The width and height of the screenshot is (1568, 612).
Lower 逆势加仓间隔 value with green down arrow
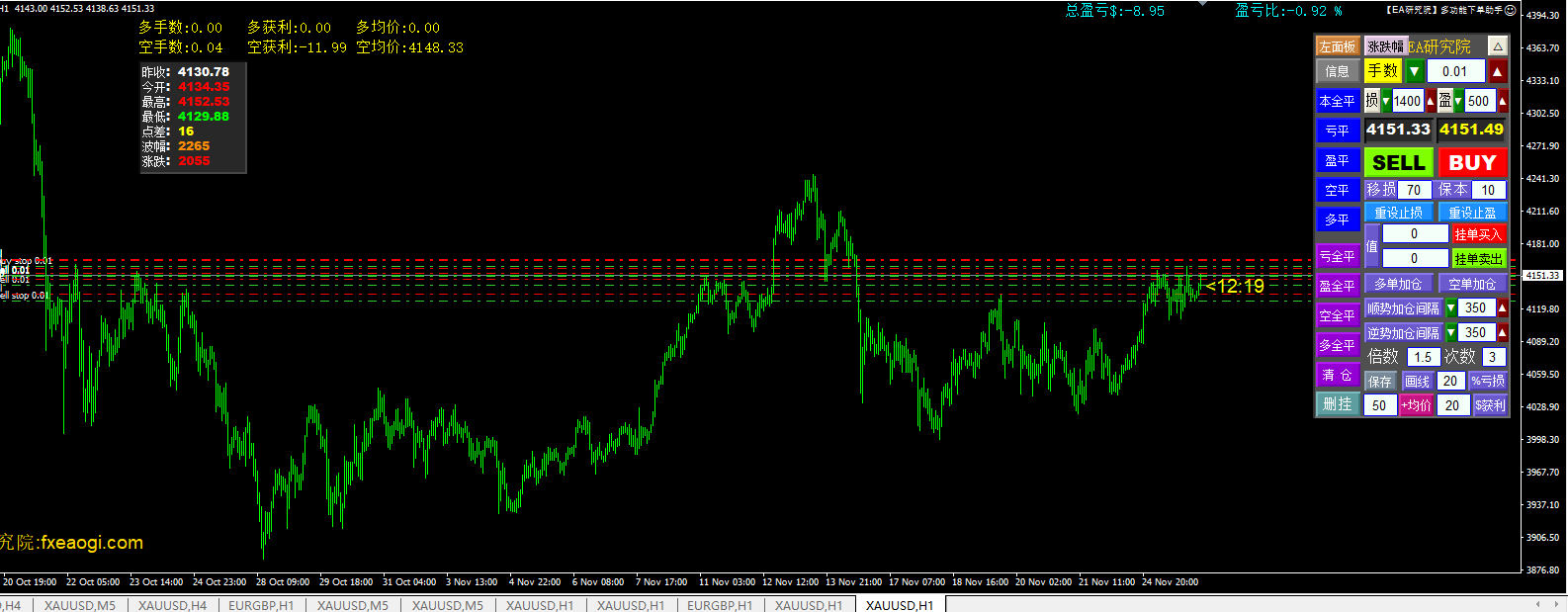[1450, 333]
